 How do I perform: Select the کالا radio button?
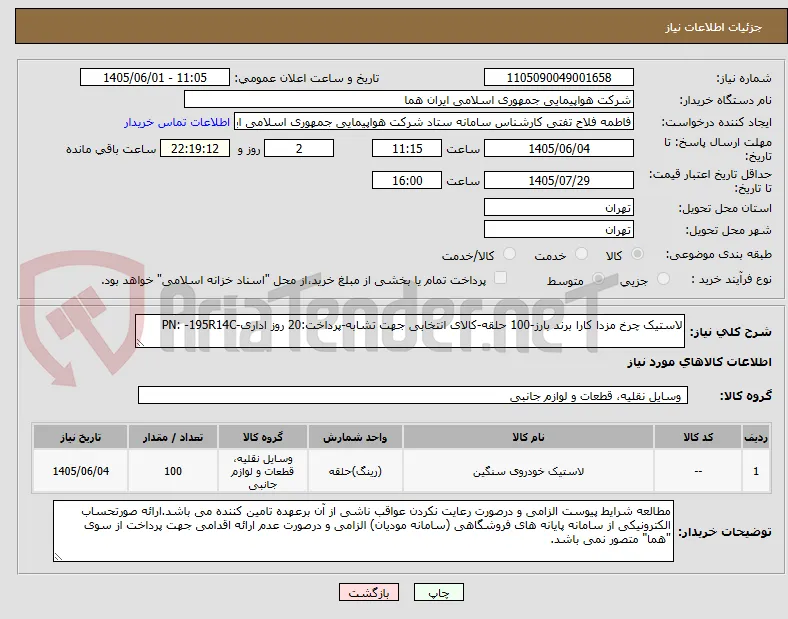[637, 254]
